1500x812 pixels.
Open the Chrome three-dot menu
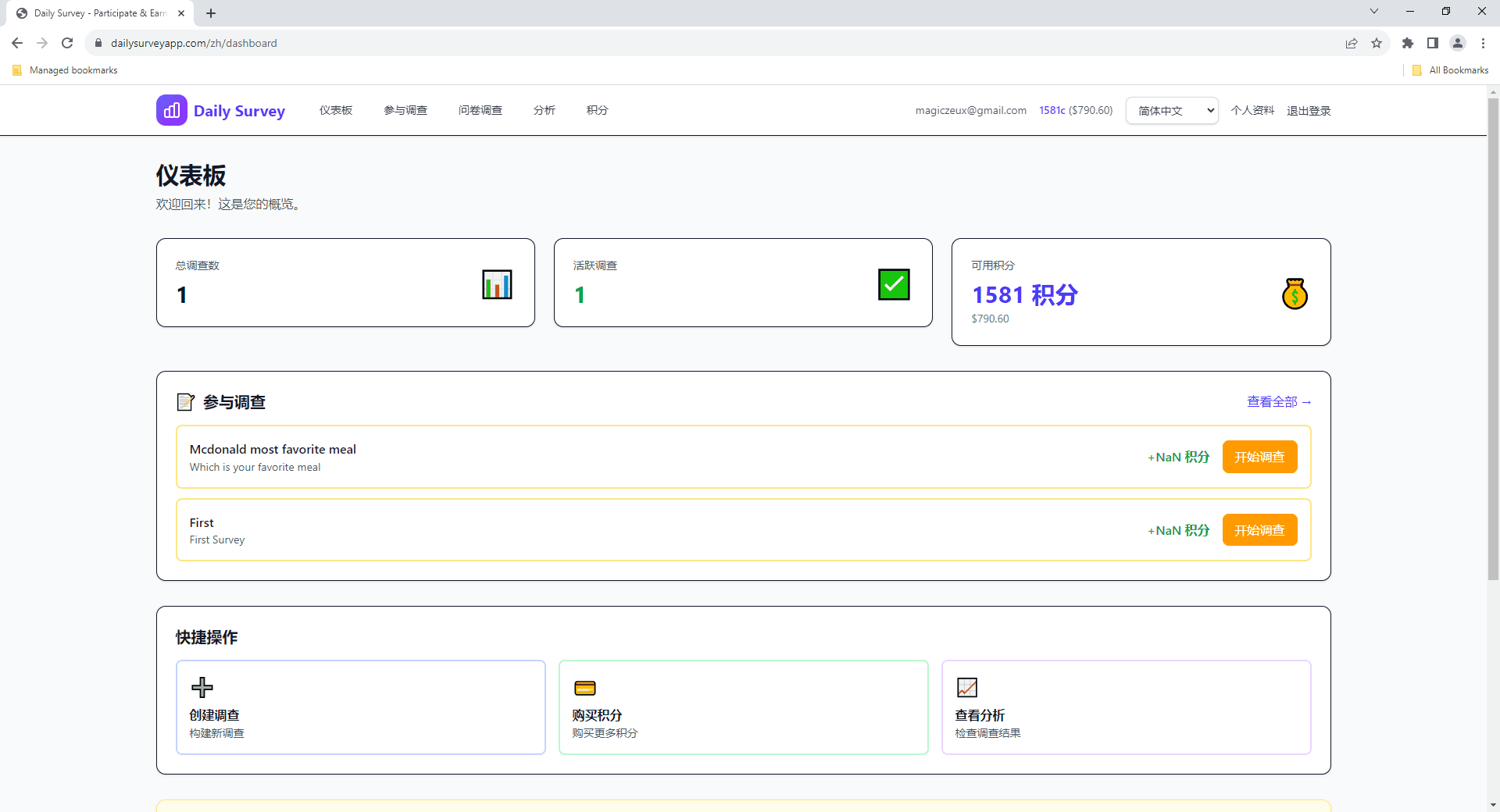[x=1483, y=43]
